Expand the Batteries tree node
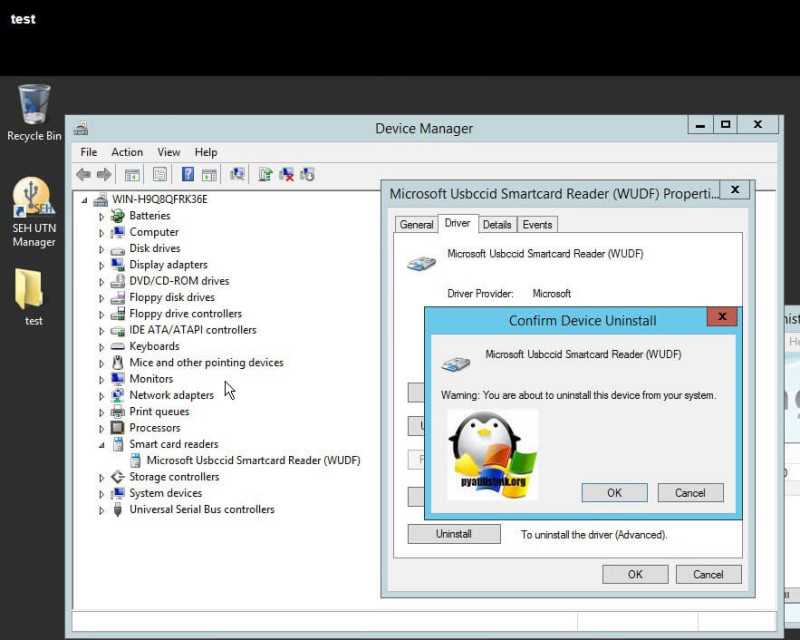Viewport: 800px width, 640px height. pyautogui.click(x=101, y=216)
